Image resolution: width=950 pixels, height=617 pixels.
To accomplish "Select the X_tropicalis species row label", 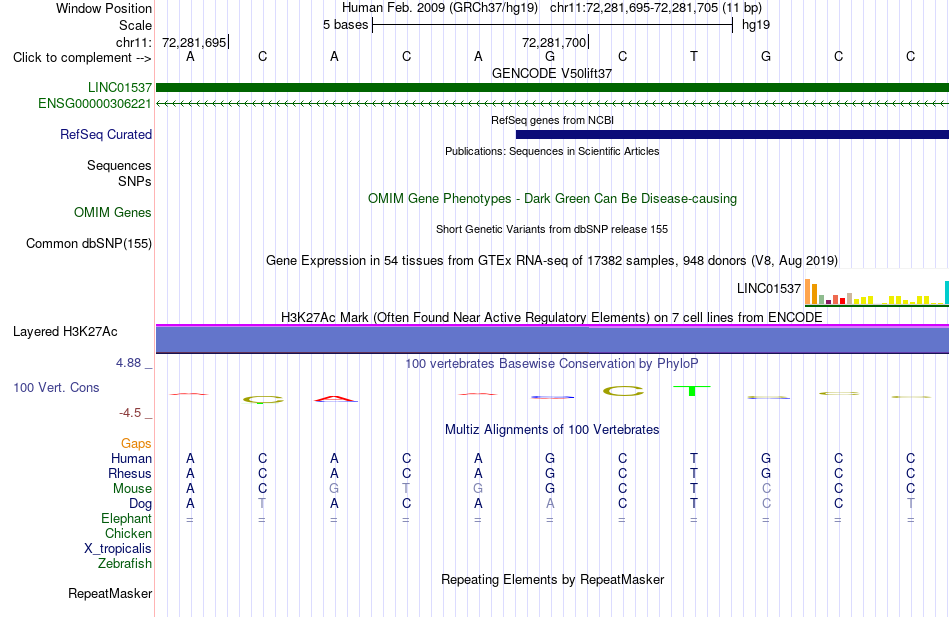I will (x=118, y=549).
